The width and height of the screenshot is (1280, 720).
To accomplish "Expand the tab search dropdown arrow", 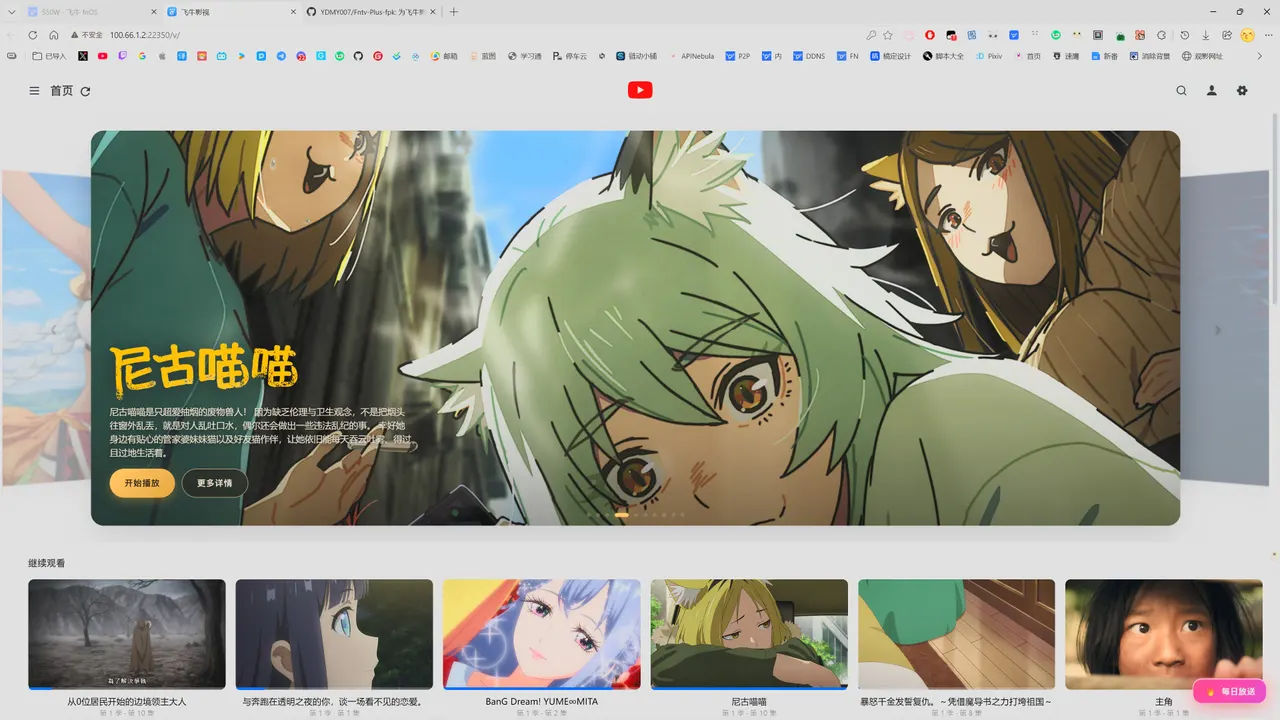I will [x=11, y=12].
